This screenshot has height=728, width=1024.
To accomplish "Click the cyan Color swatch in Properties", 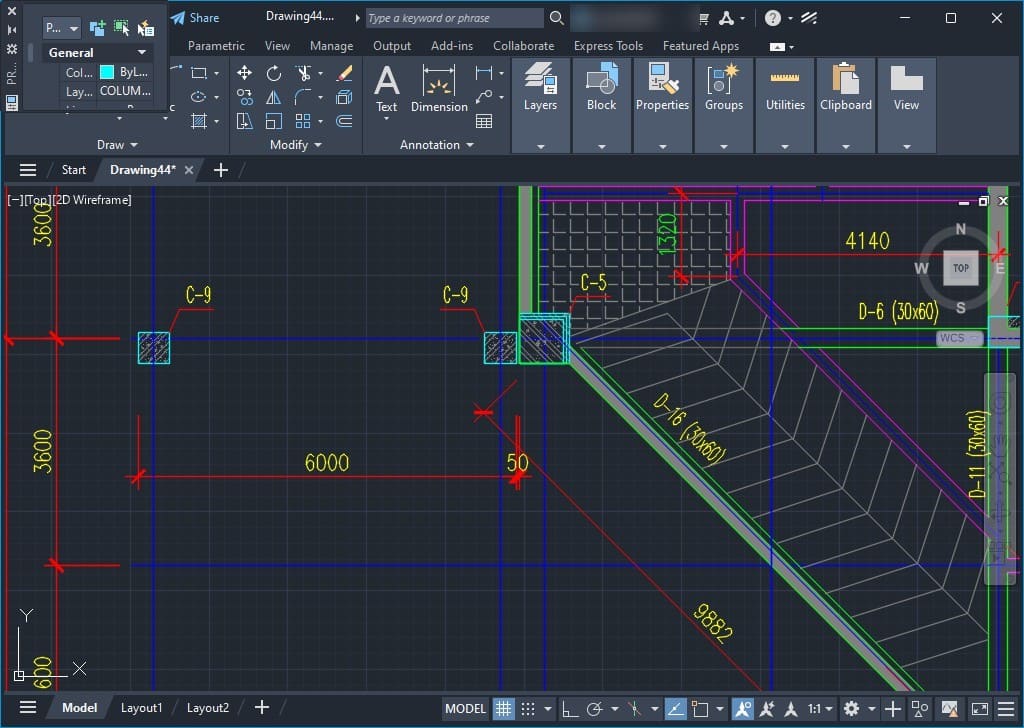I will [107, 72].
